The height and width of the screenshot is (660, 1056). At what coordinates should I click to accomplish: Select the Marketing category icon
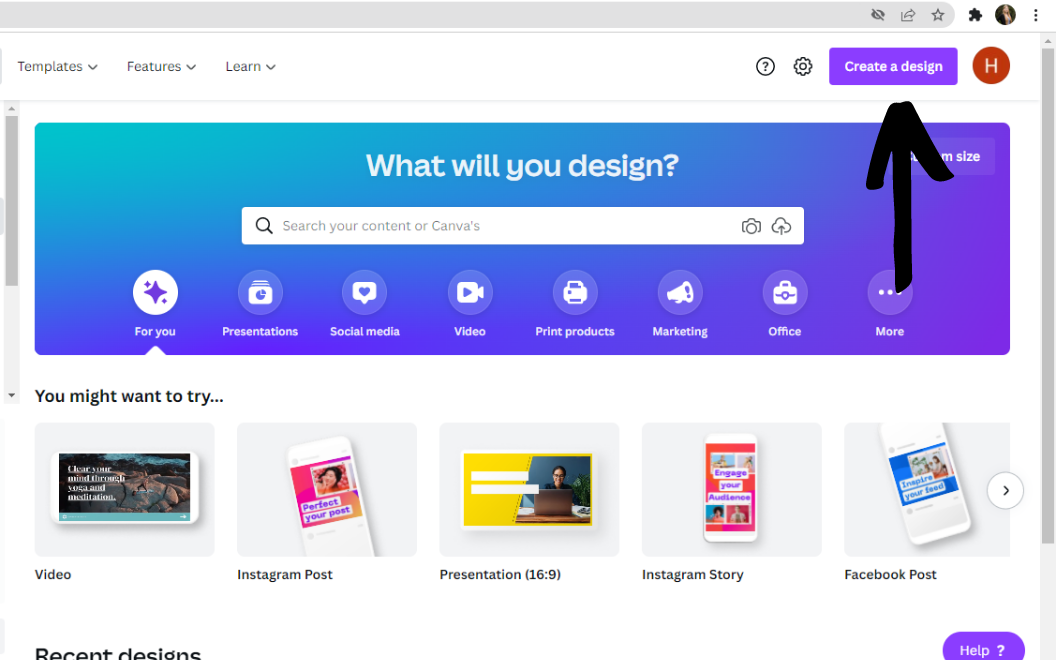point(680,293)
